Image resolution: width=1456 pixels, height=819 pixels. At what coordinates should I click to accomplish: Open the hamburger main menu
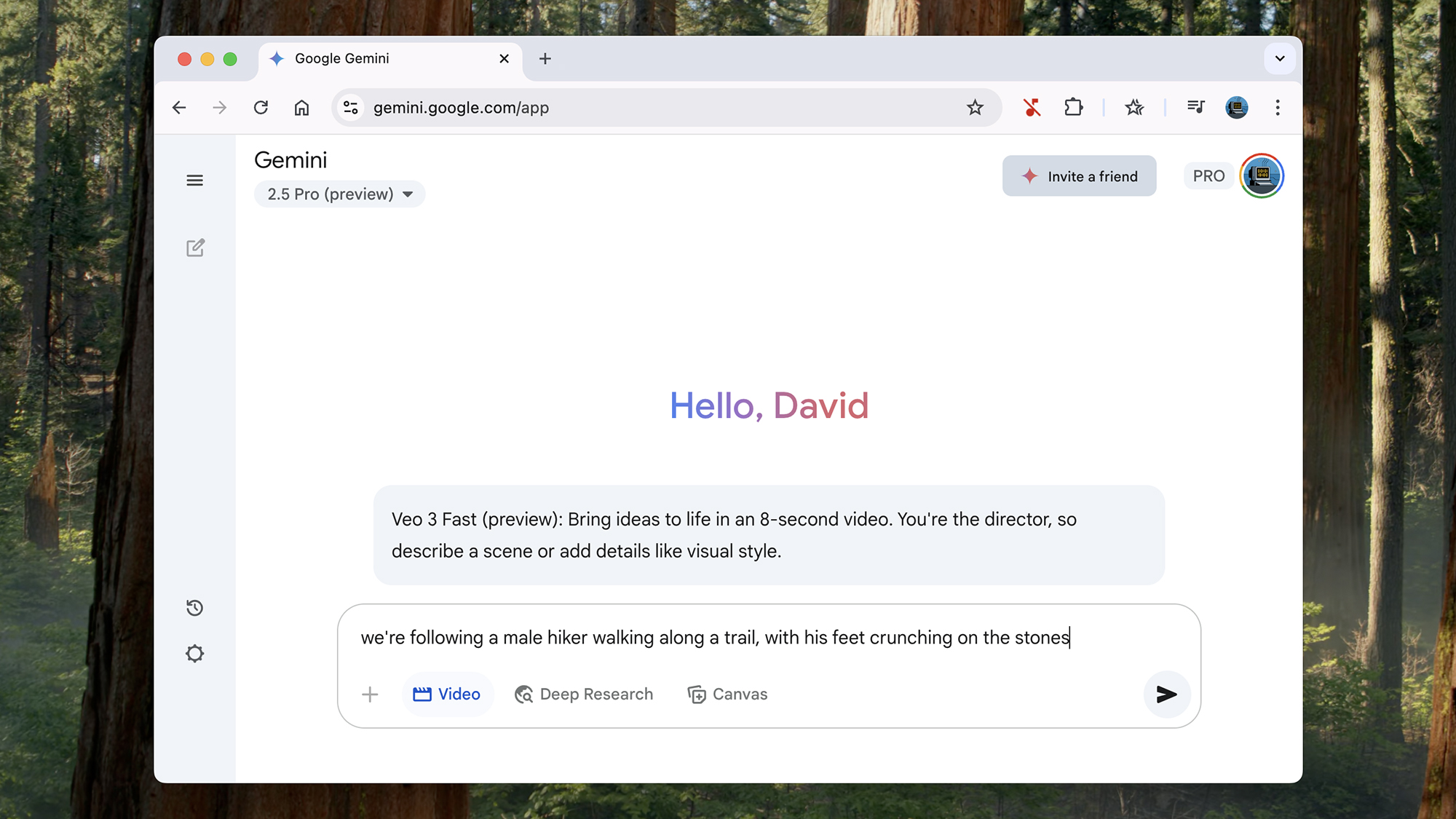point(194,181)
